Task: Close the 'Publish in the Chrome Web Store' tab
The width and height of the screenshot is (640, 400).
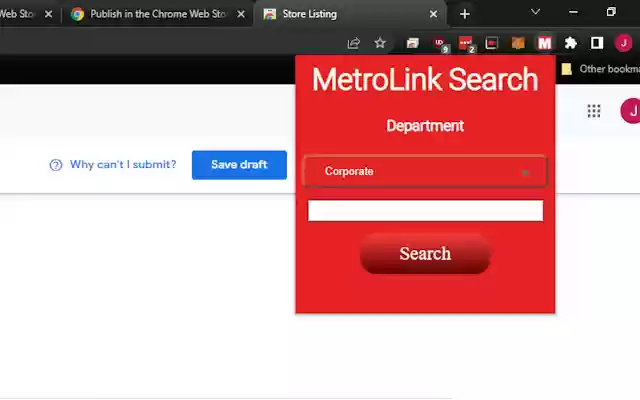Action: tap(241, 14)
